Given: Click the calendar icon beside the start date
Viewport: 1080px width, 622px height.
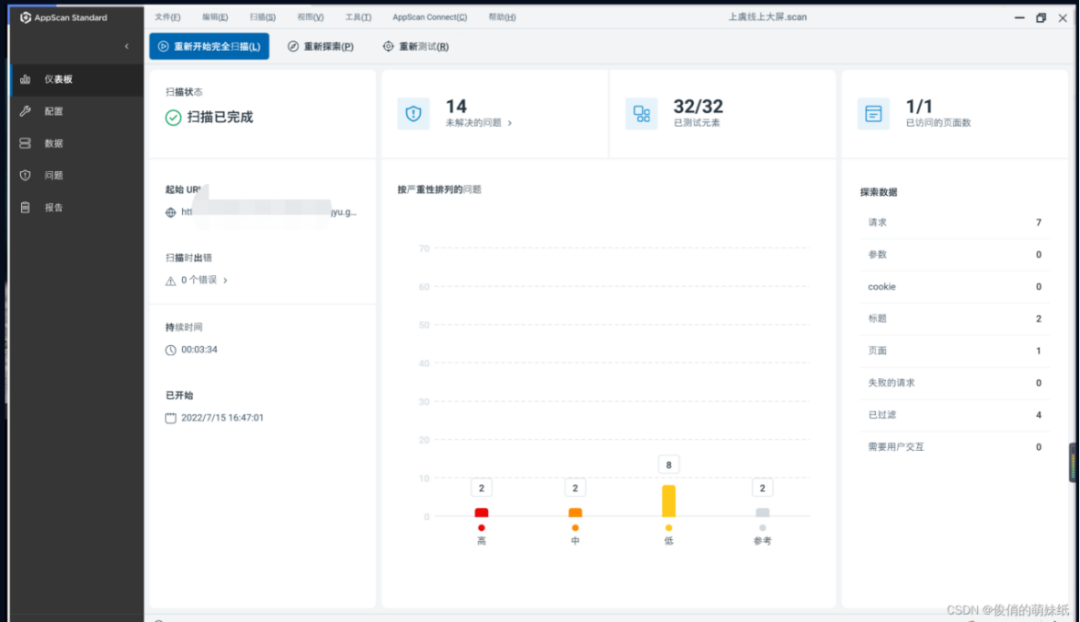Looking at the screenshot, I should (x=171, y=418).
